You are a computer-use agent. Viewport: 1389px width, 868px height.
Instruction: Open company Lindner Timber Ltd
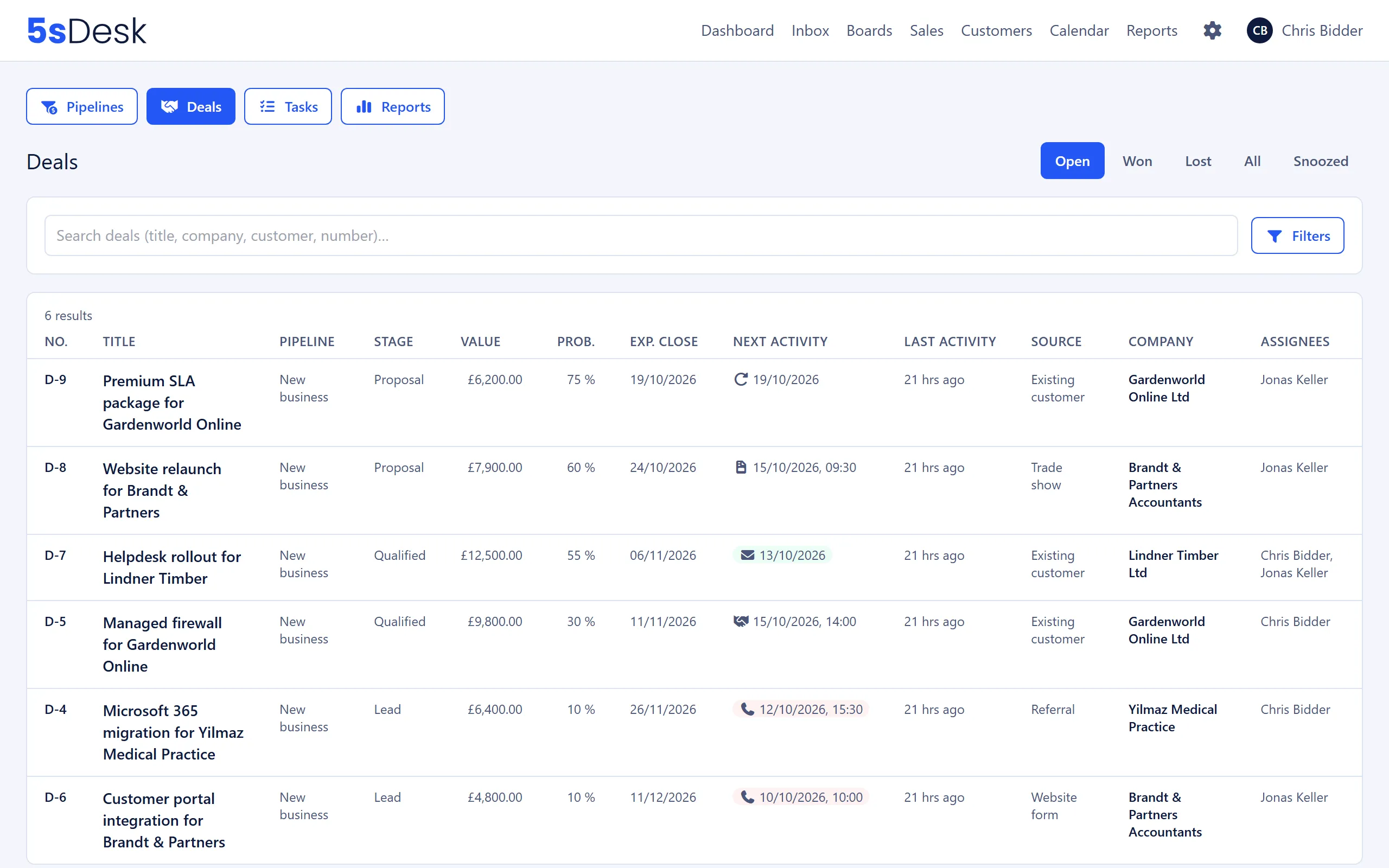[x=1173, y=564]
